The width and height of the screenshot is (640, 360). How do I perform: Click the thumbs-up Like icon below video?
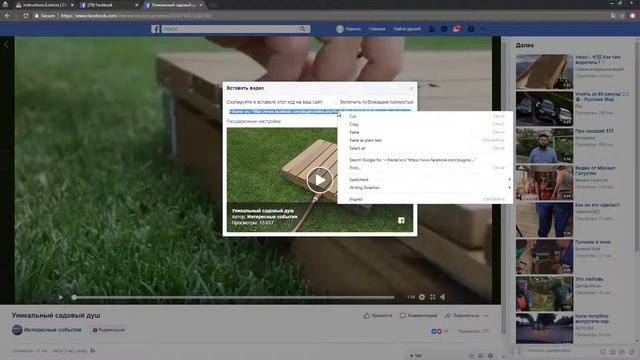[367, 316]
